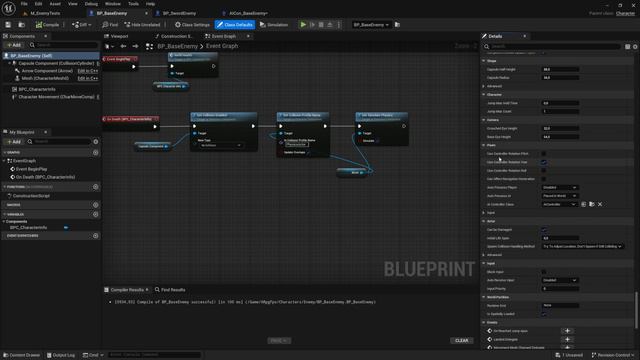This screenshot has width=640, height=360.
Task: Click BP_BaseEnemy in the graph breadcrumb
Action: click(177, 46)
